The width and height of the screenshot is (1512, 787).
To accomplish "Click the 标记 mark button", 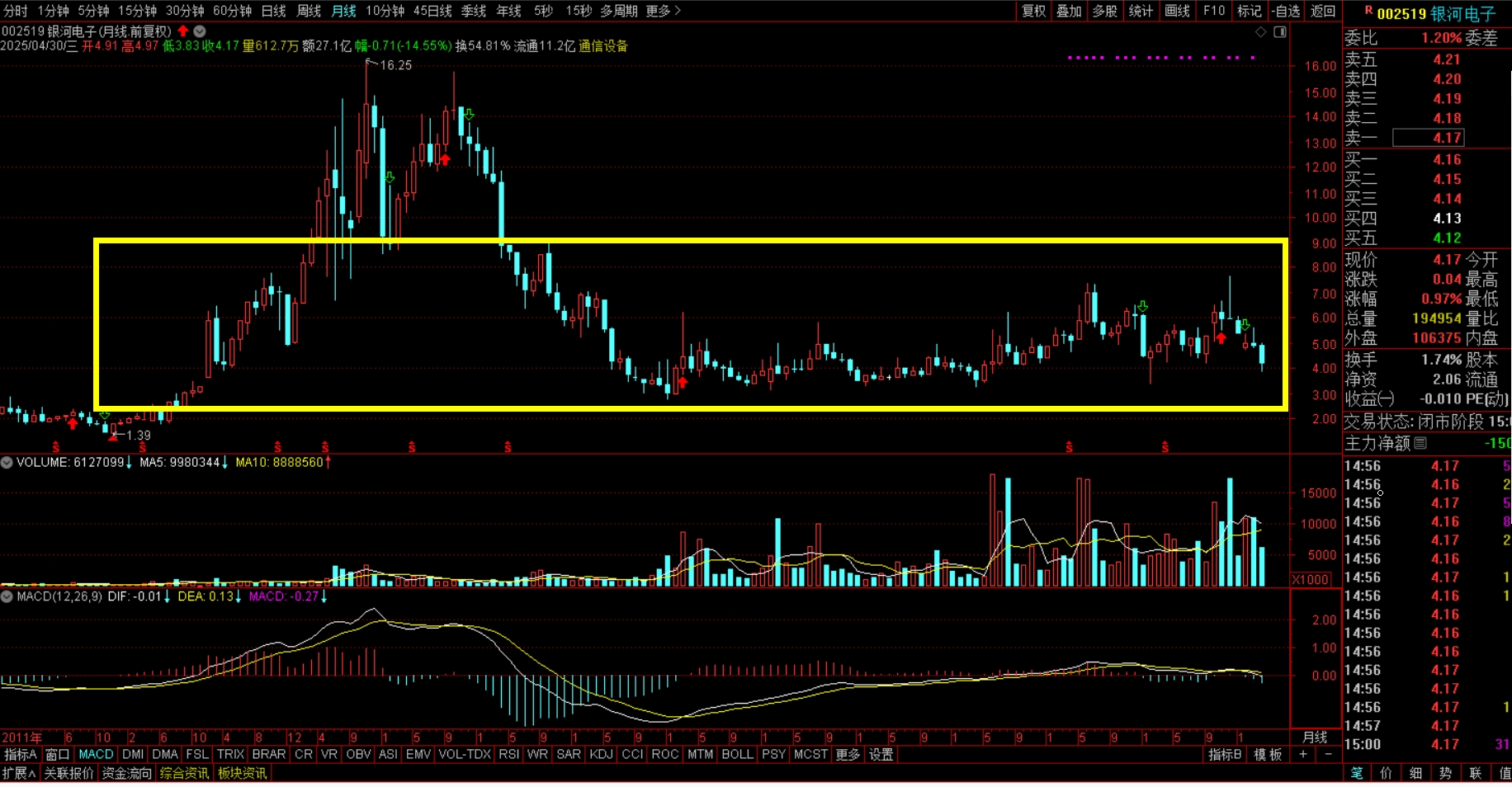I will point(1250,11).
